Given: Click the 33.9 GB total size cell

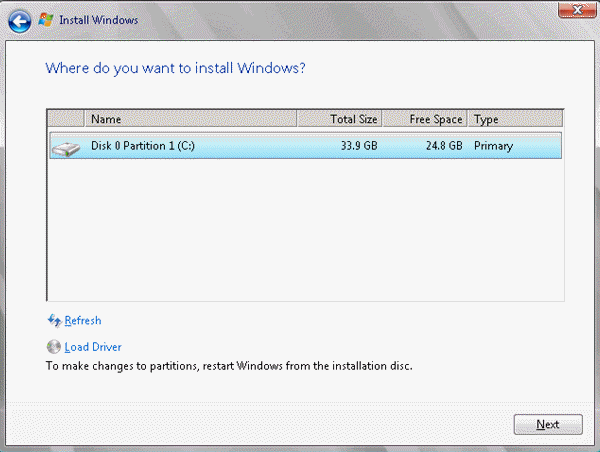Looking at the screenshot, I should [x=359, y=146].
